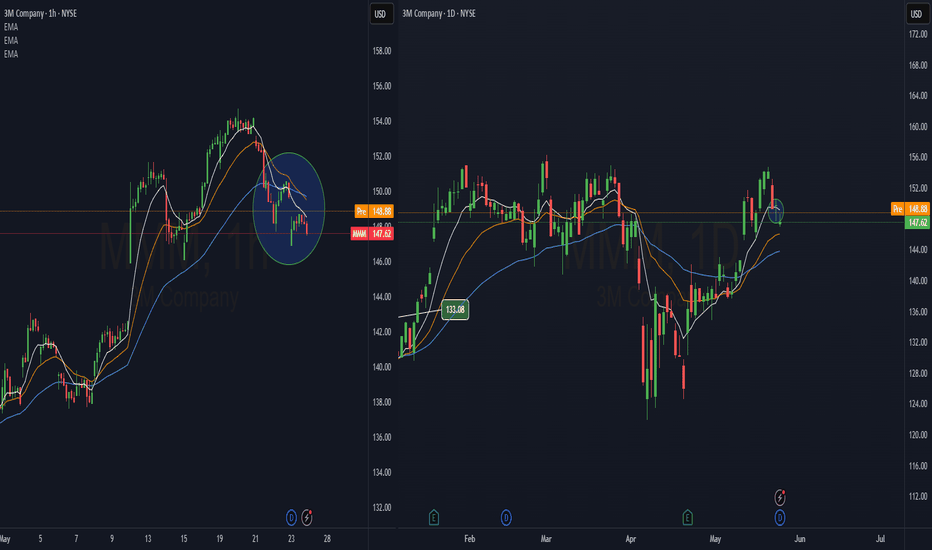932x550 pixels.
Task: Click the 154.00 price axis label
Action: click(x=382, y=121)
